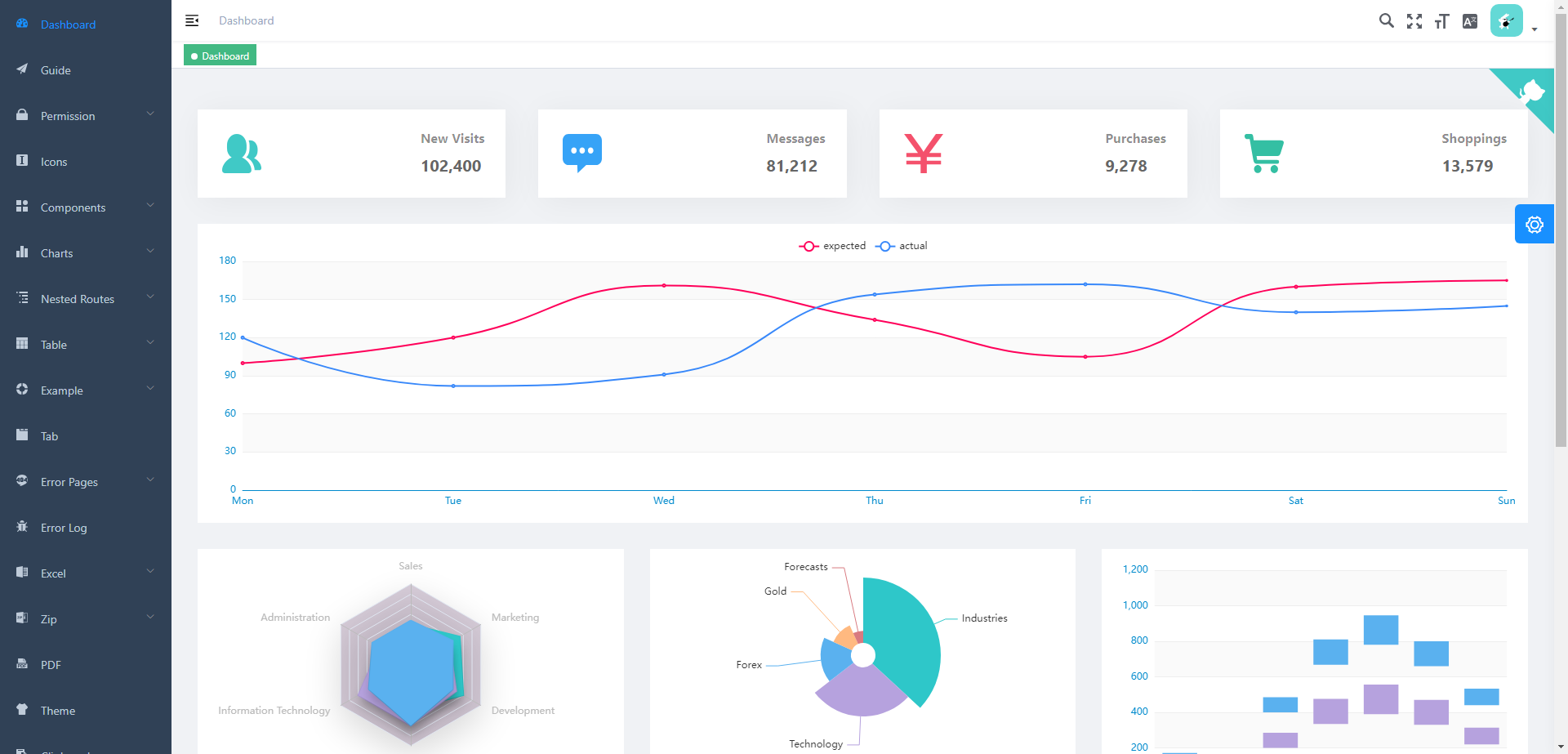1568x754 pixels.
Task: Click the Guide paper plane icon
Action: pos(22,69)
